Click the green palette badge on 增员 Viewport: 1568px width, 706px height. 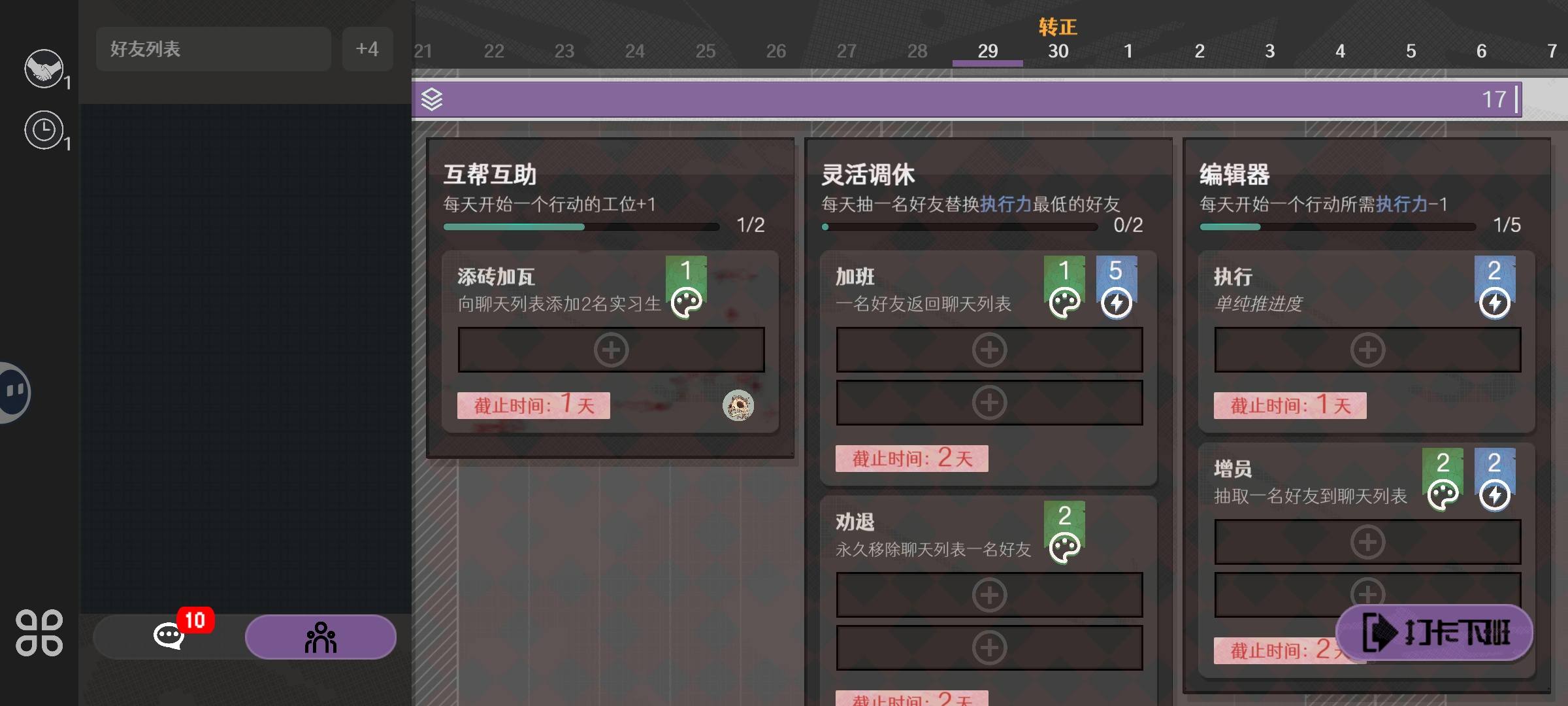(x=1443, y=480)
